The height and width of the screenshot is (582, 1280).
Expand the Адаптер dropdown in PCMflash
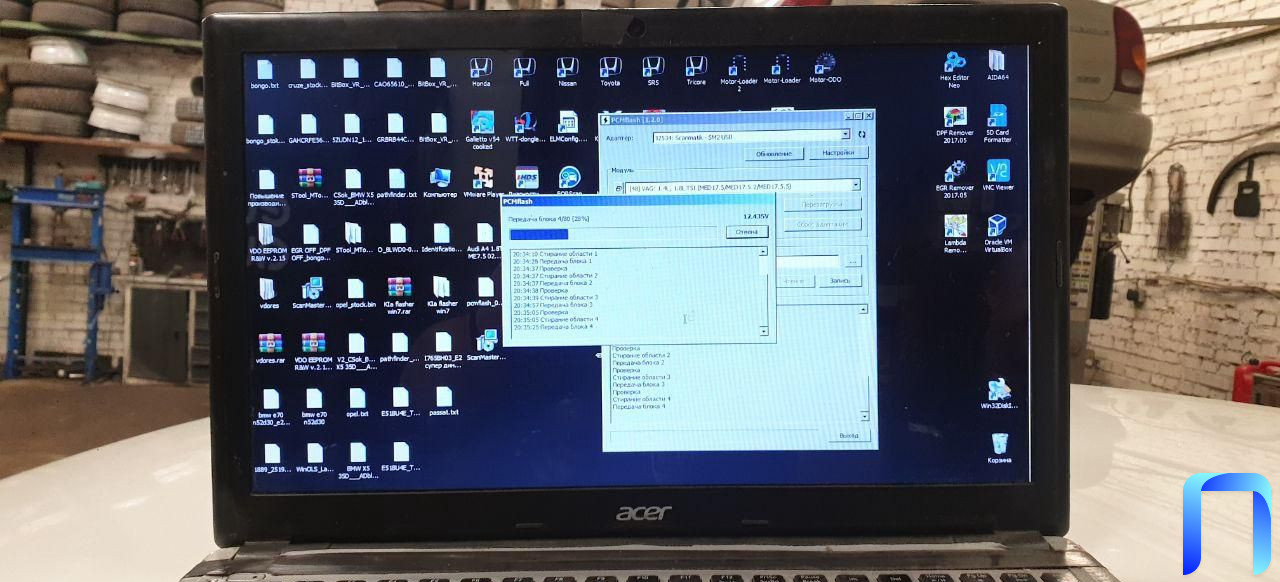[x=846, y=134]
